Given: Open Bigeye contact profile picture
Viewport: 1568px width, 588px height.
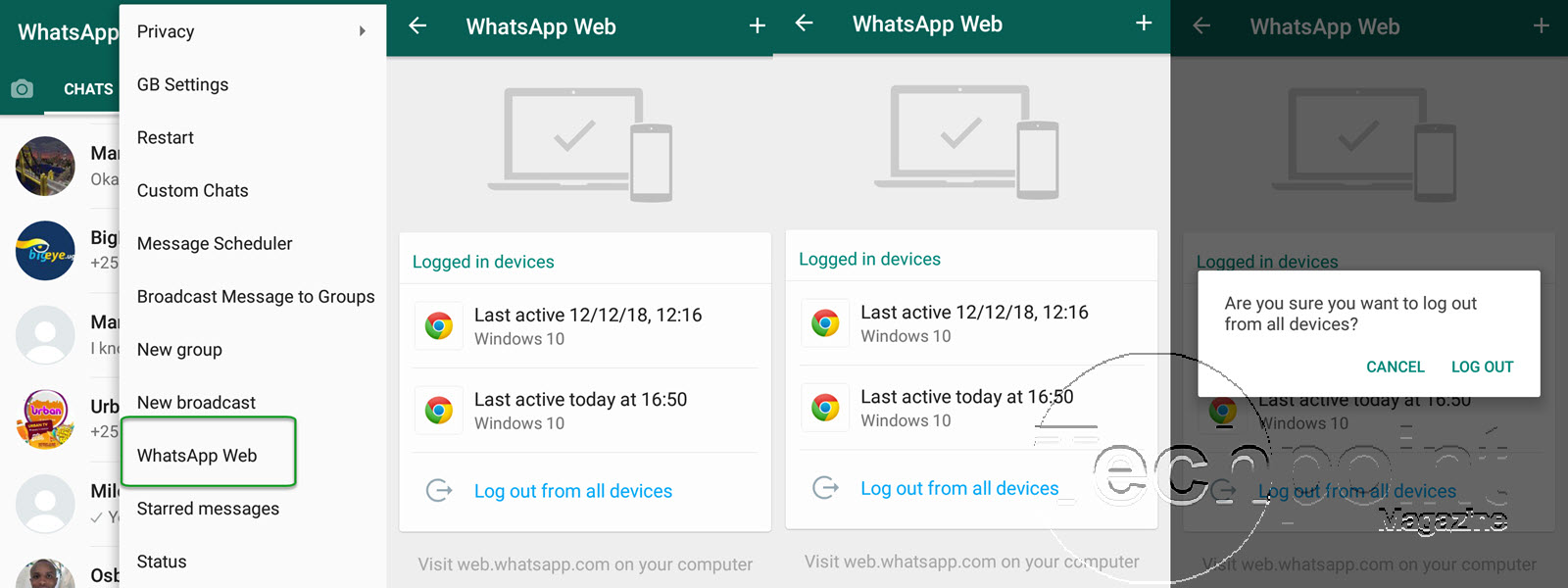Looking at the screenshot, I should 45,251.
